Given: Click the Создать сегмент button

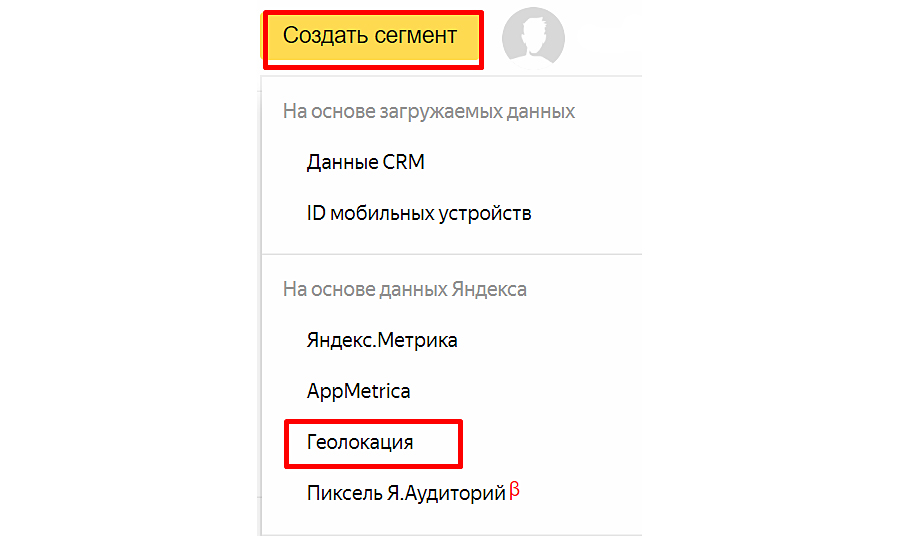Looking at the screenshot, I should (x=371, y=37).
